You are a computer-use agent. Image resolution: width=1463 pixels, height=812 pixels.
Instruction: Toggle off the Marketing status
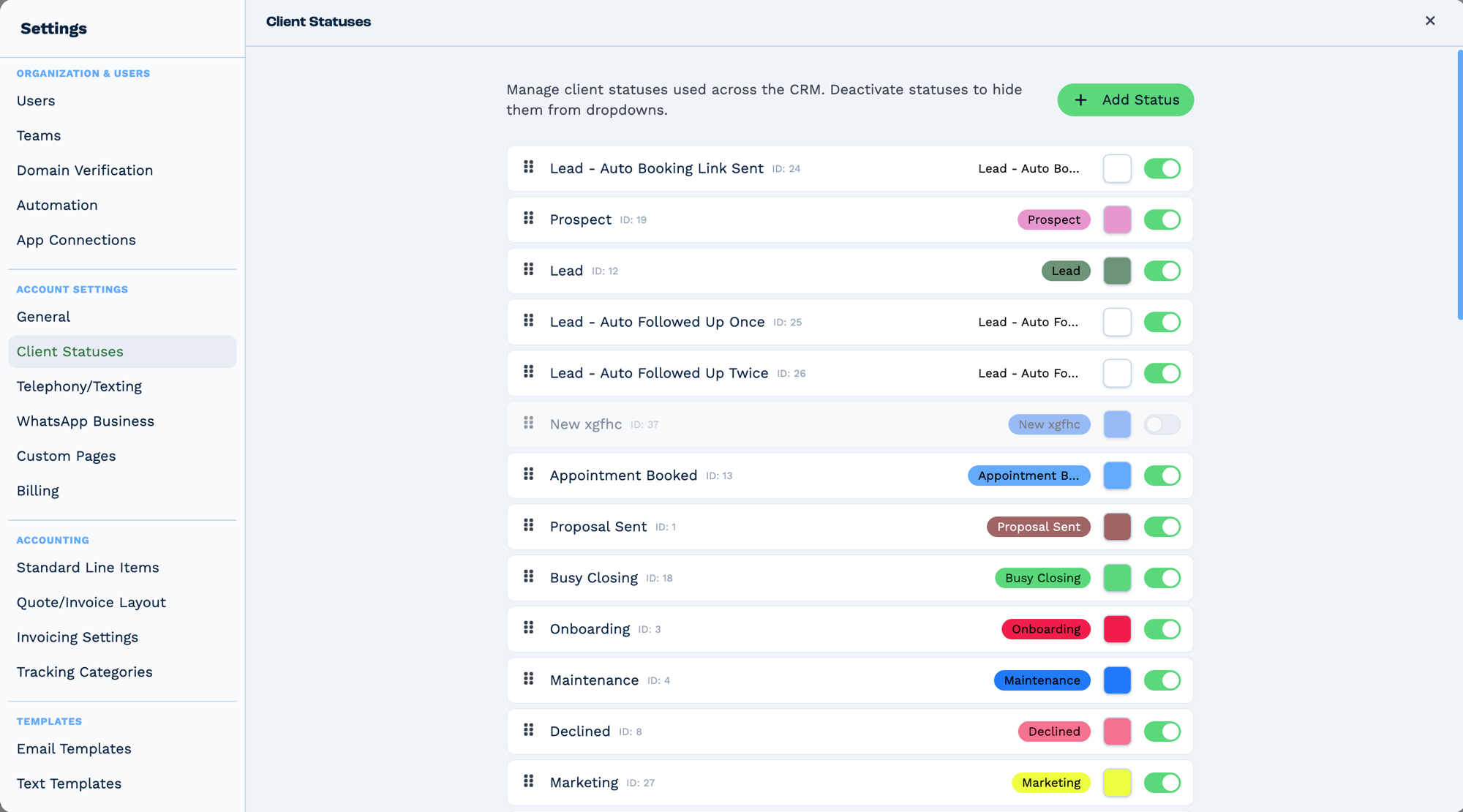coord(1162,783)
